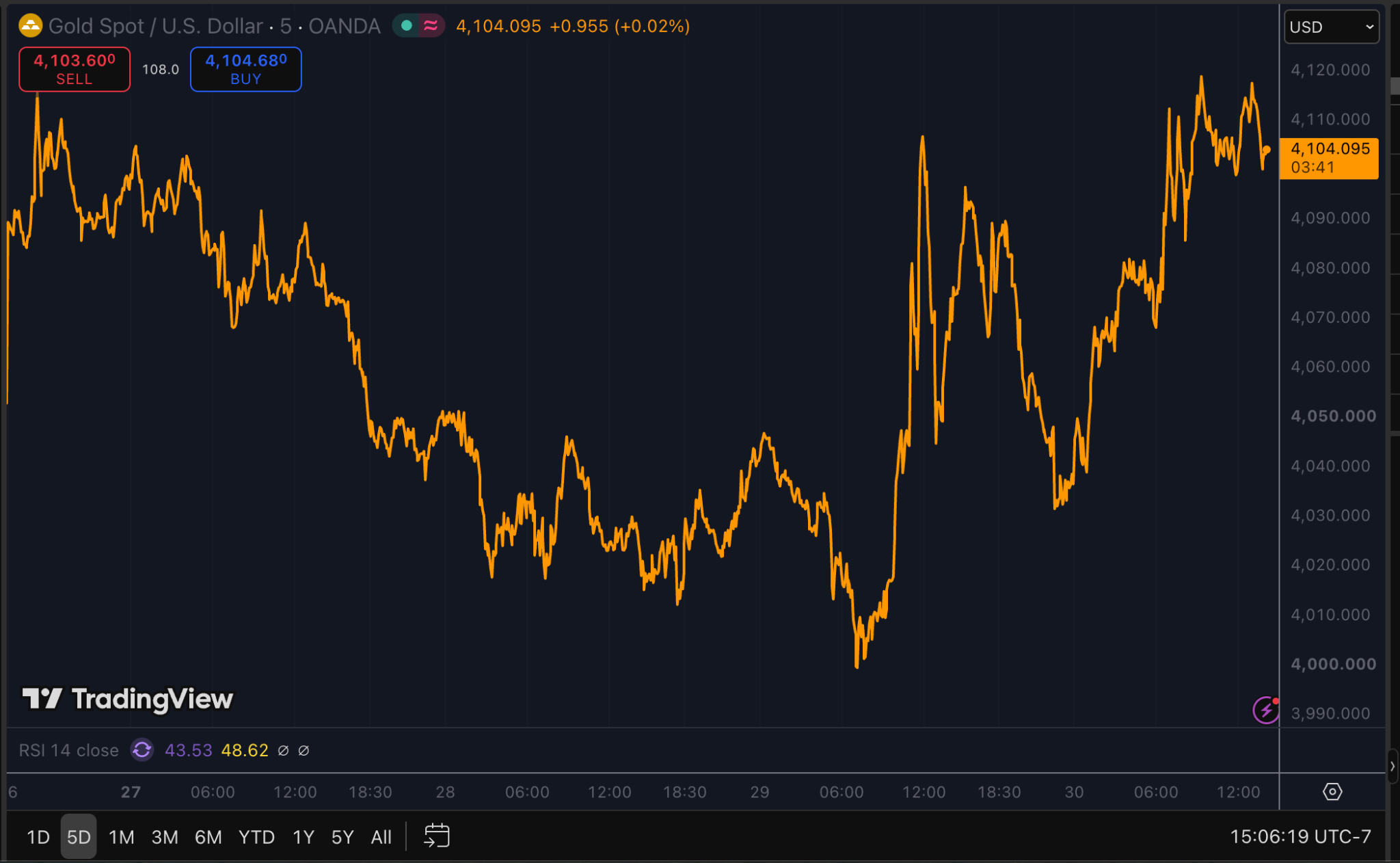Click the Gold Spot / U.S. Dollar title

[156, 26]
